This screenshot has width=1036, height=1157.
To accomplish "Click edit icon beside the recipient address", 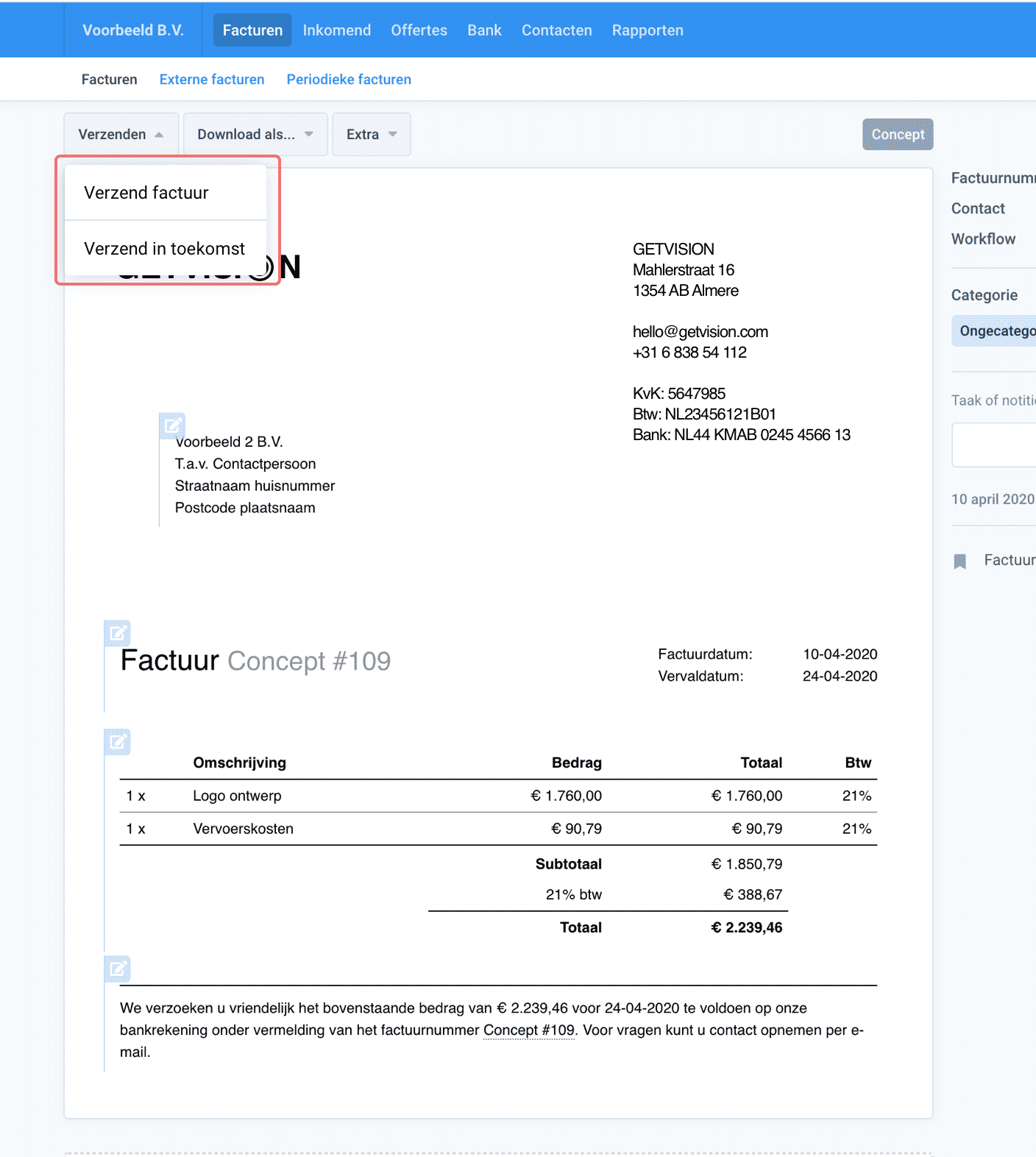I will (172, 425).
